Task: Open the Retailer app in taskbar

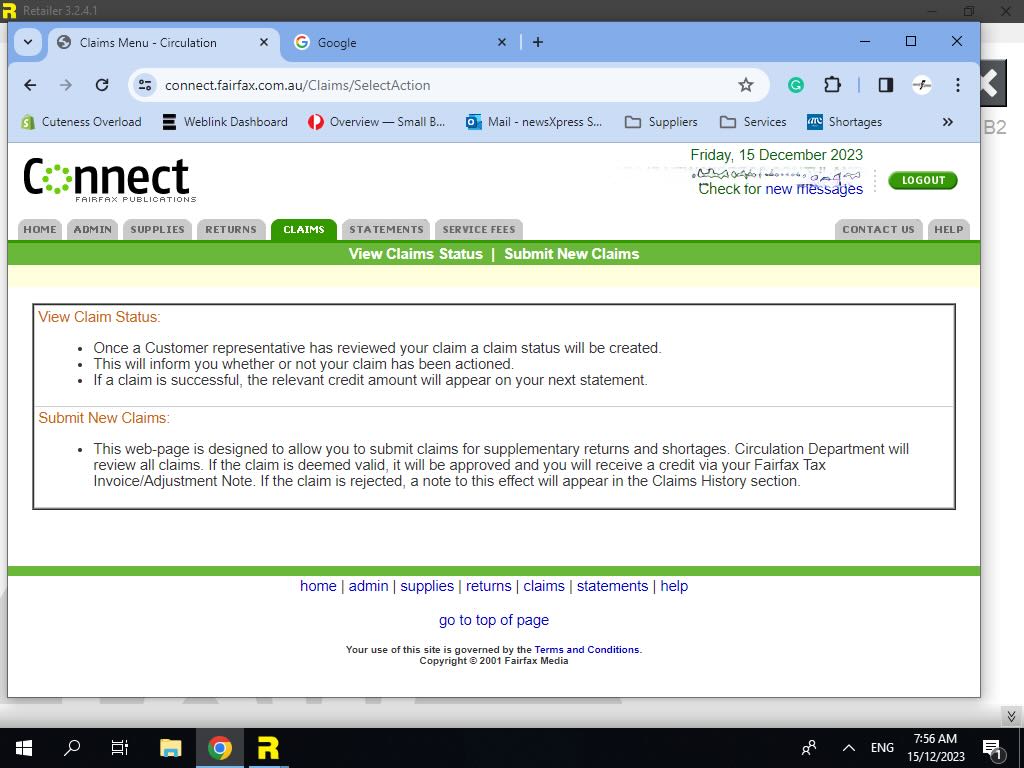Action: click(268, 747)
